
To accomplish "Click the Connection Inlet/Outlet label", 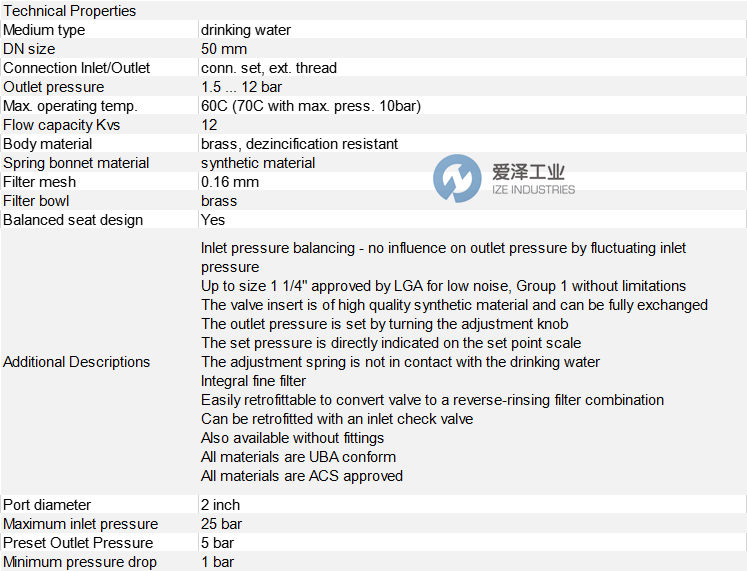I will (77, 68).
